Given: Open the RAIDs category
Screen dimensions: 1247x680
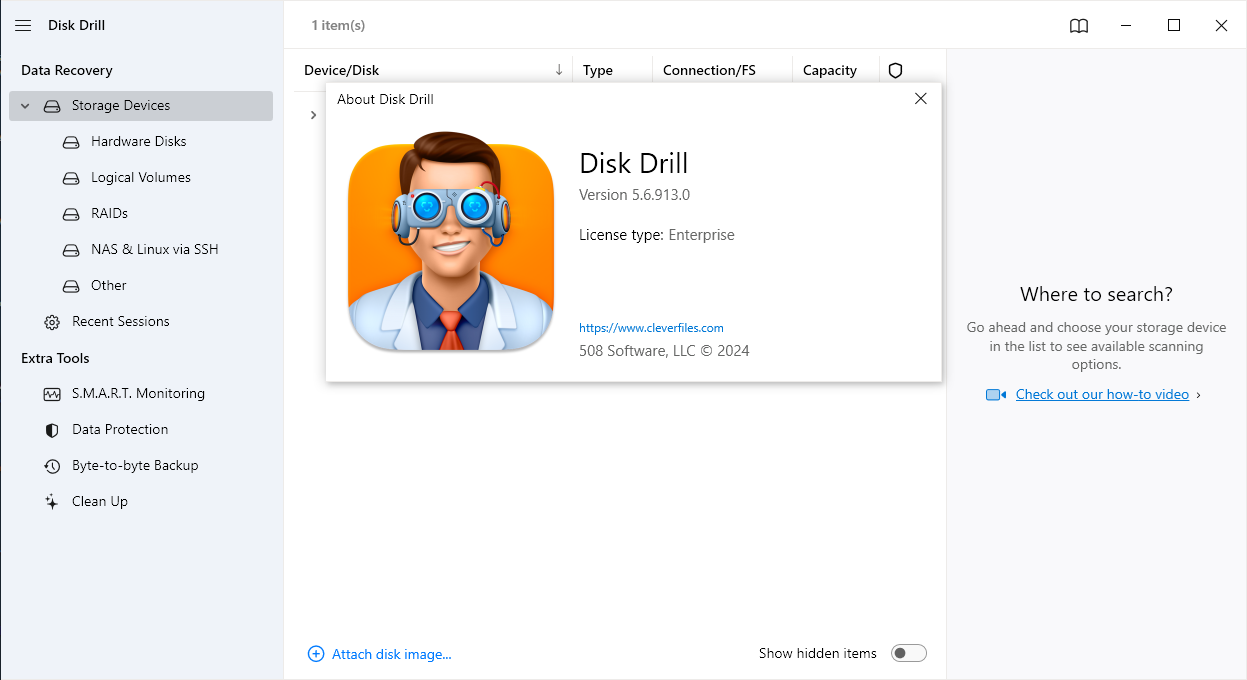Looking at the screenshot, I should click(110, 214).
